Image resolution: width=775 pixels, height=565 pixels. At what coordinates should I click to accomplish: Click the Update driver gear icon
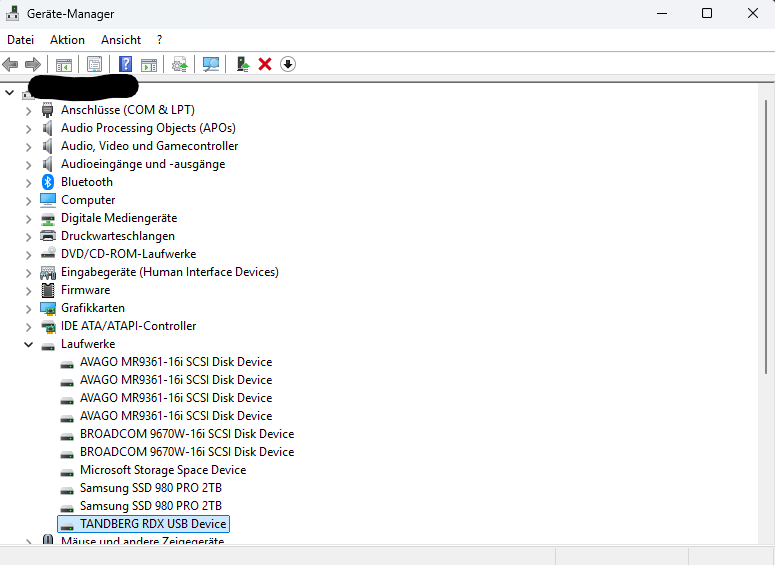(179, 64)
